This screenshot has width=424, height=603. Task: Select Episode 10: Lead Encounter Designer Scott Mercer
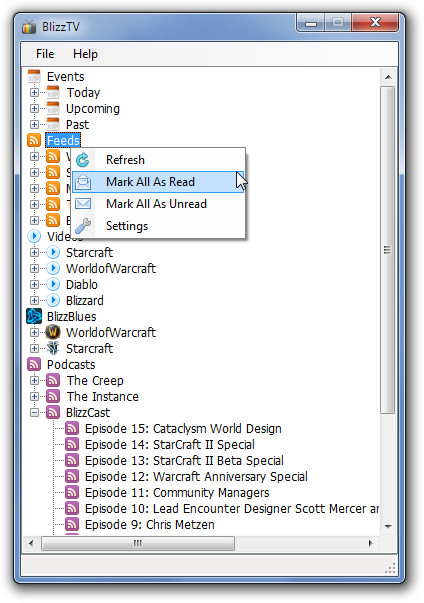(x=231, y=508)
